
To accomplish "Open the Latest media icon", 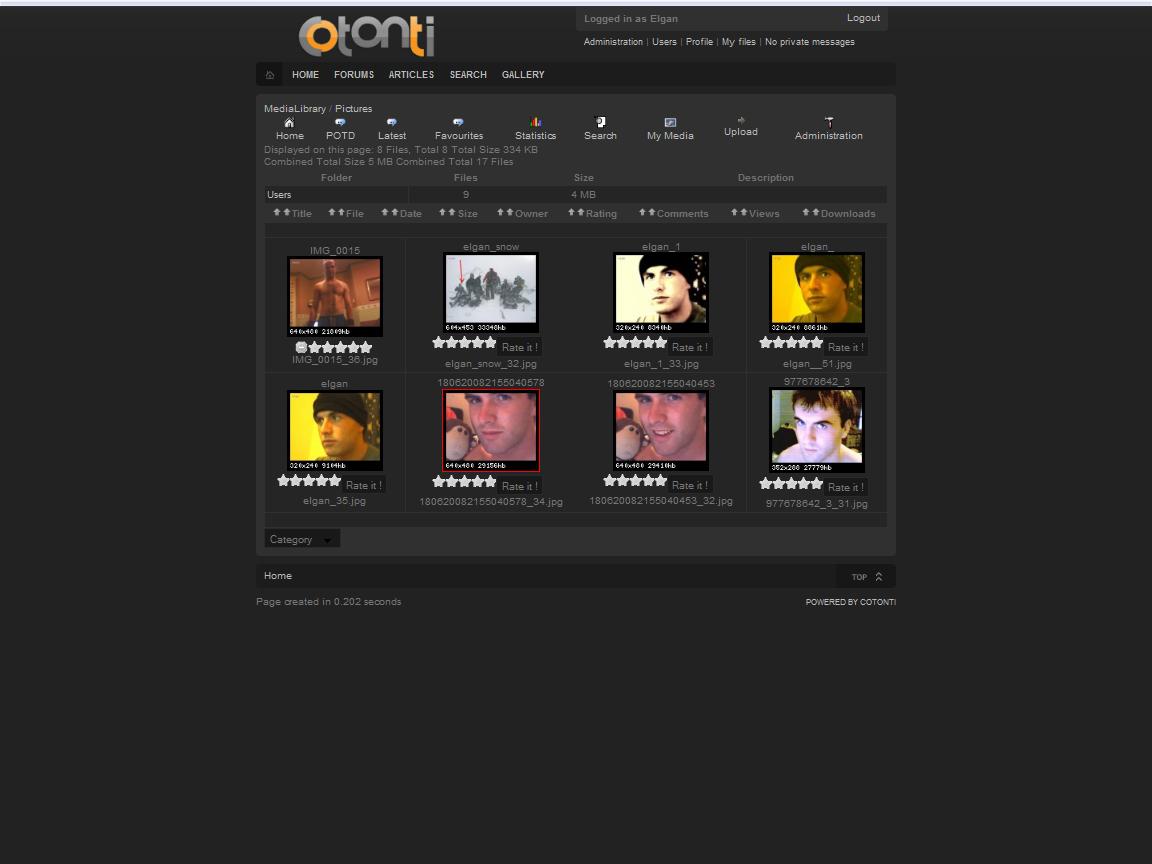I will pyautogui.click(x=391, y=123).
